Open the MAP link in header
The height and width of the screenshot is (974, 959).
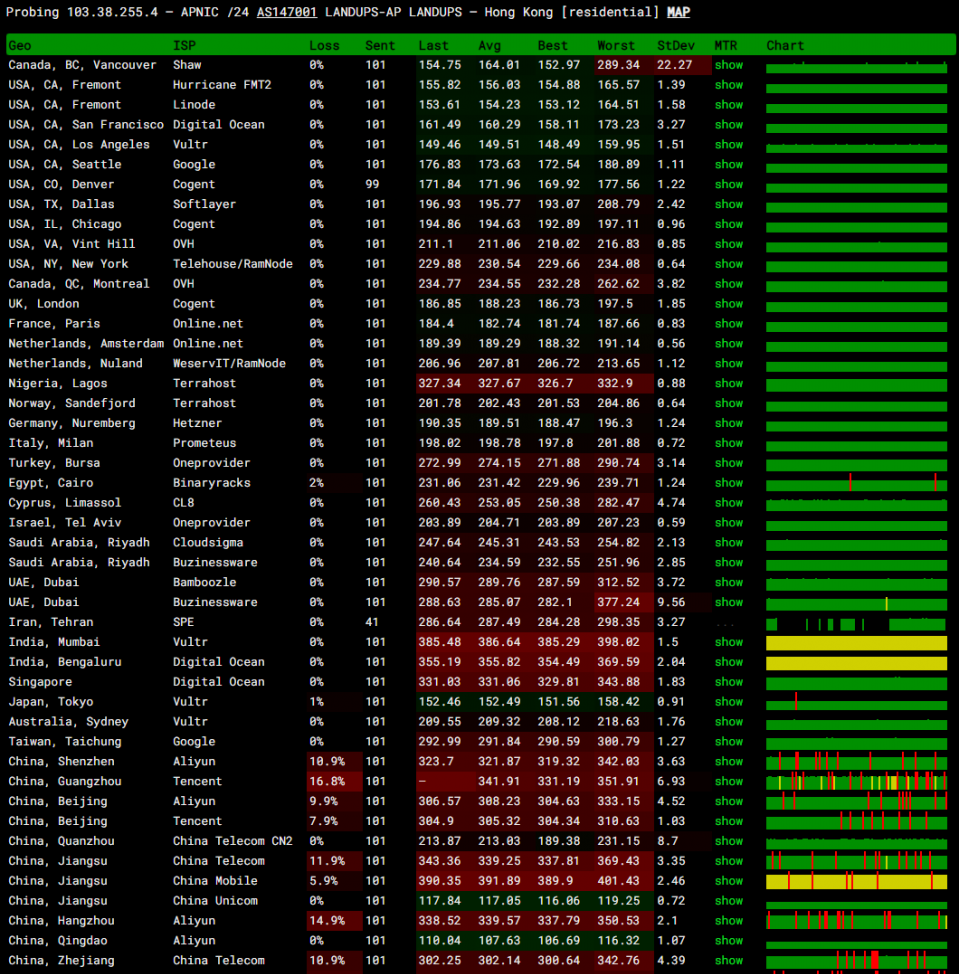(678, 12)
